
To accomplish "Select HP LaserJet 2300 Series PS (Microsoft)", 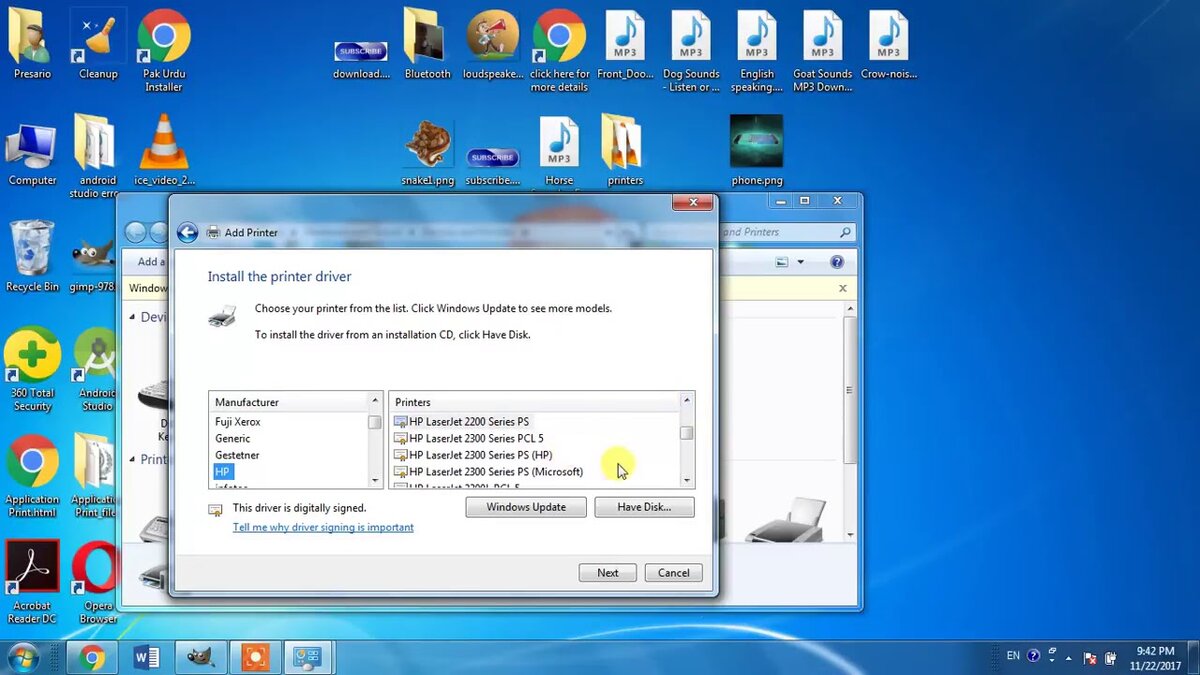I will click(489, 471).
